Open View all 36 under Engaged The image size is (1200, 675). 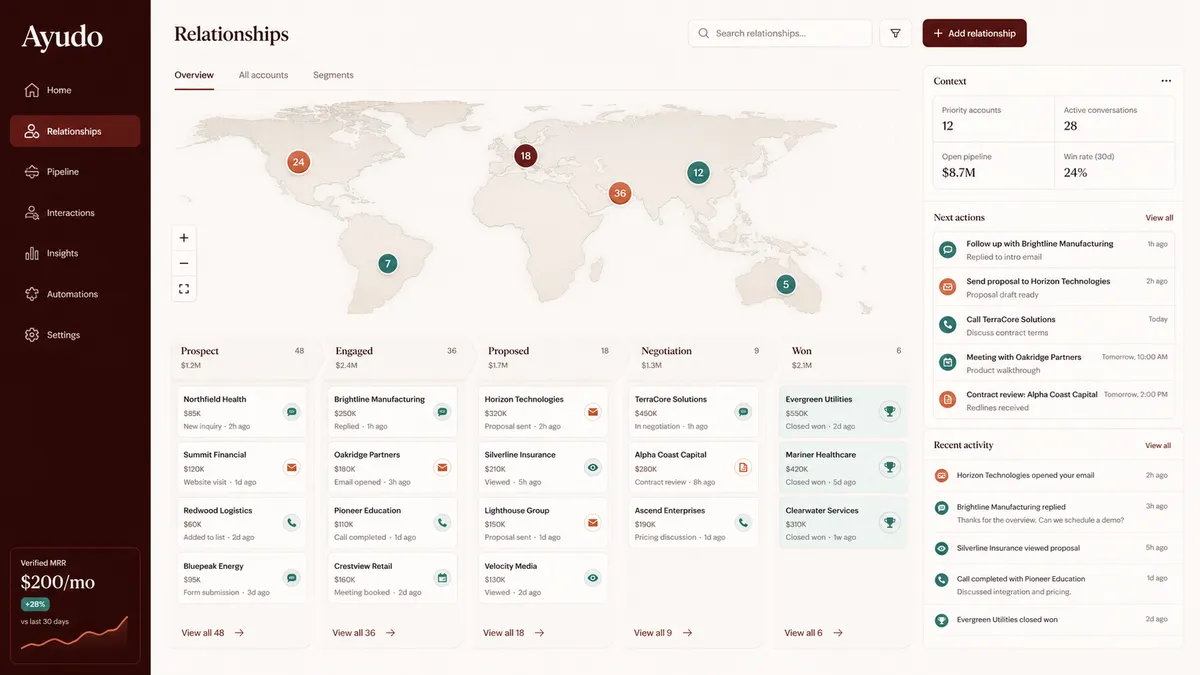(364, 633)
